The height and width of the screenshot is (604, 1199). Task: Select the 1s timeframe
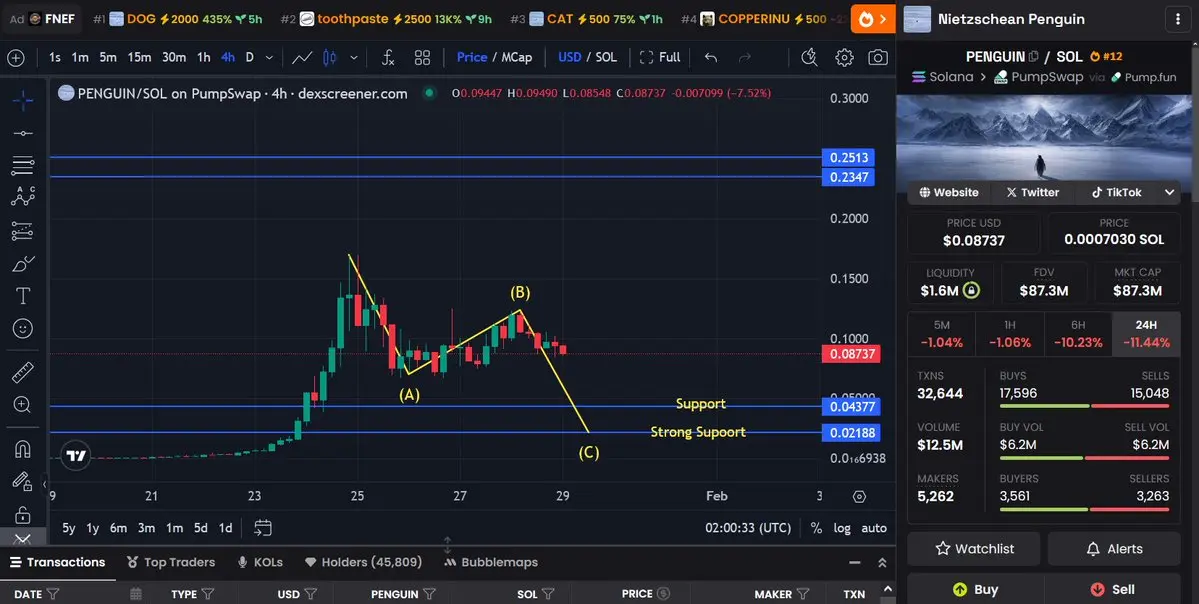(x=55, y=57)
